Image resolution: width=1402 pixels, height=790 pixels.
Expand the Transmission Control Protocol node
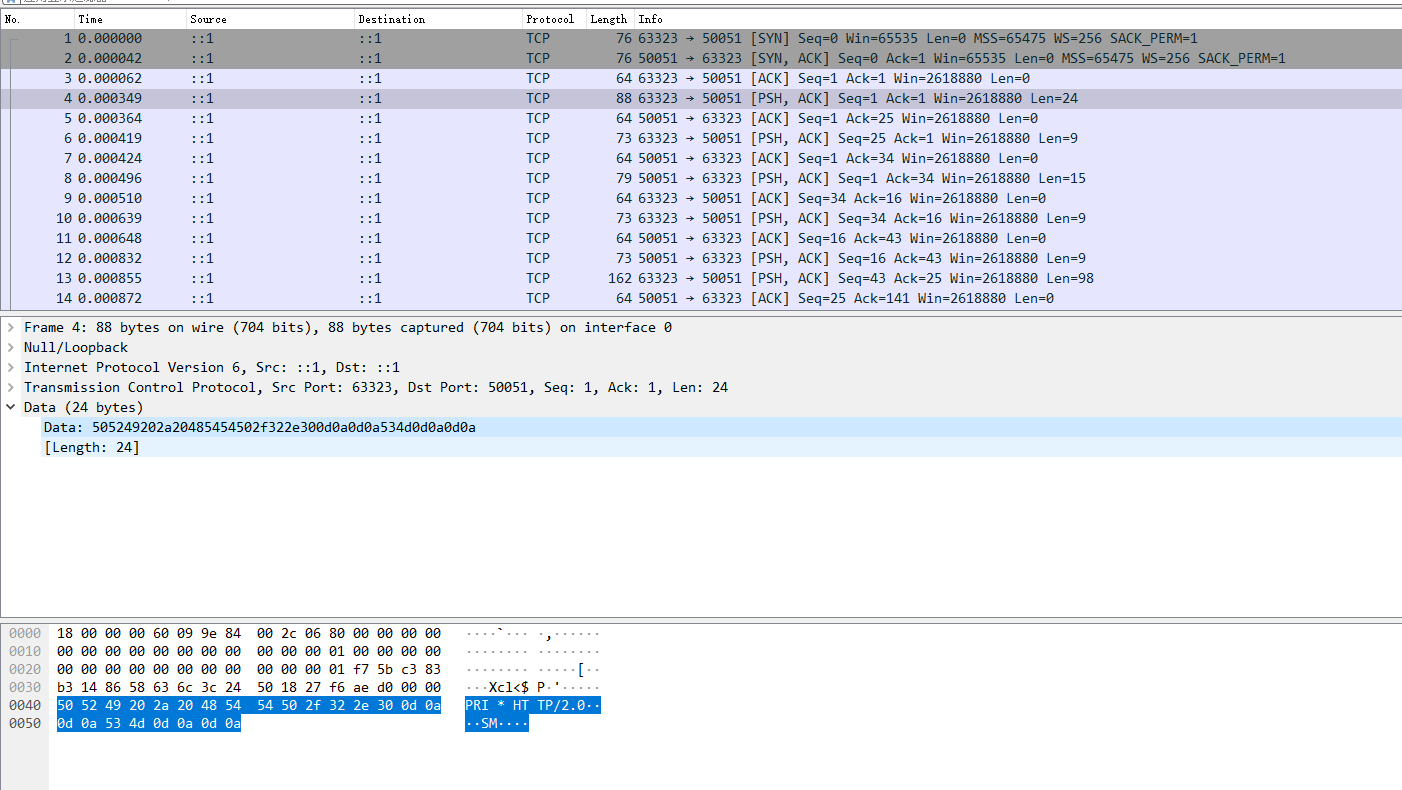pos(11,387)
